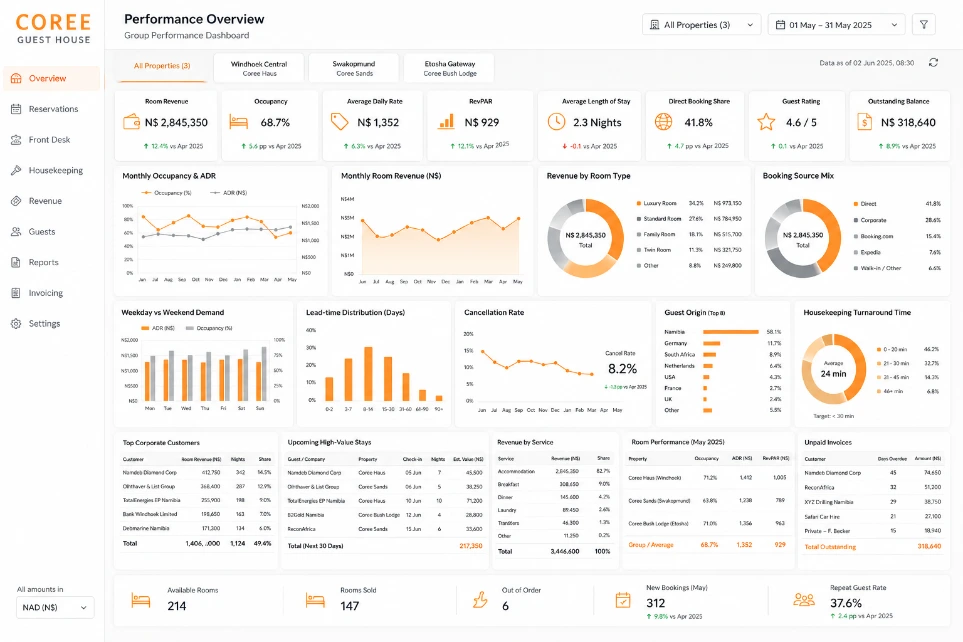
Task: Open the NAD (N$) currency dropdown
Action: [55, 608]
